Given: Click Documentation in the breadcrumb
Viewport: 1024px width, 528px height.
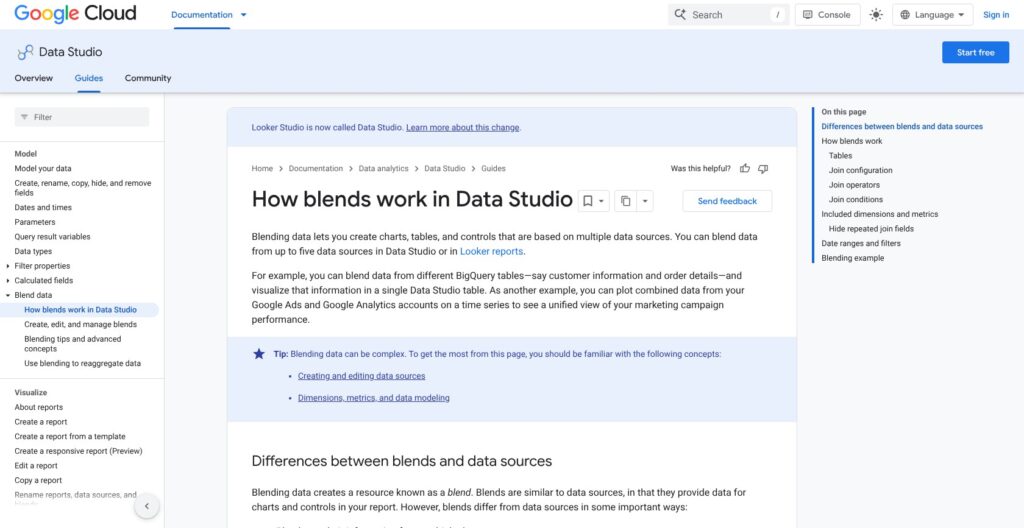Looking at the screenshot, I should click(315, 169).
